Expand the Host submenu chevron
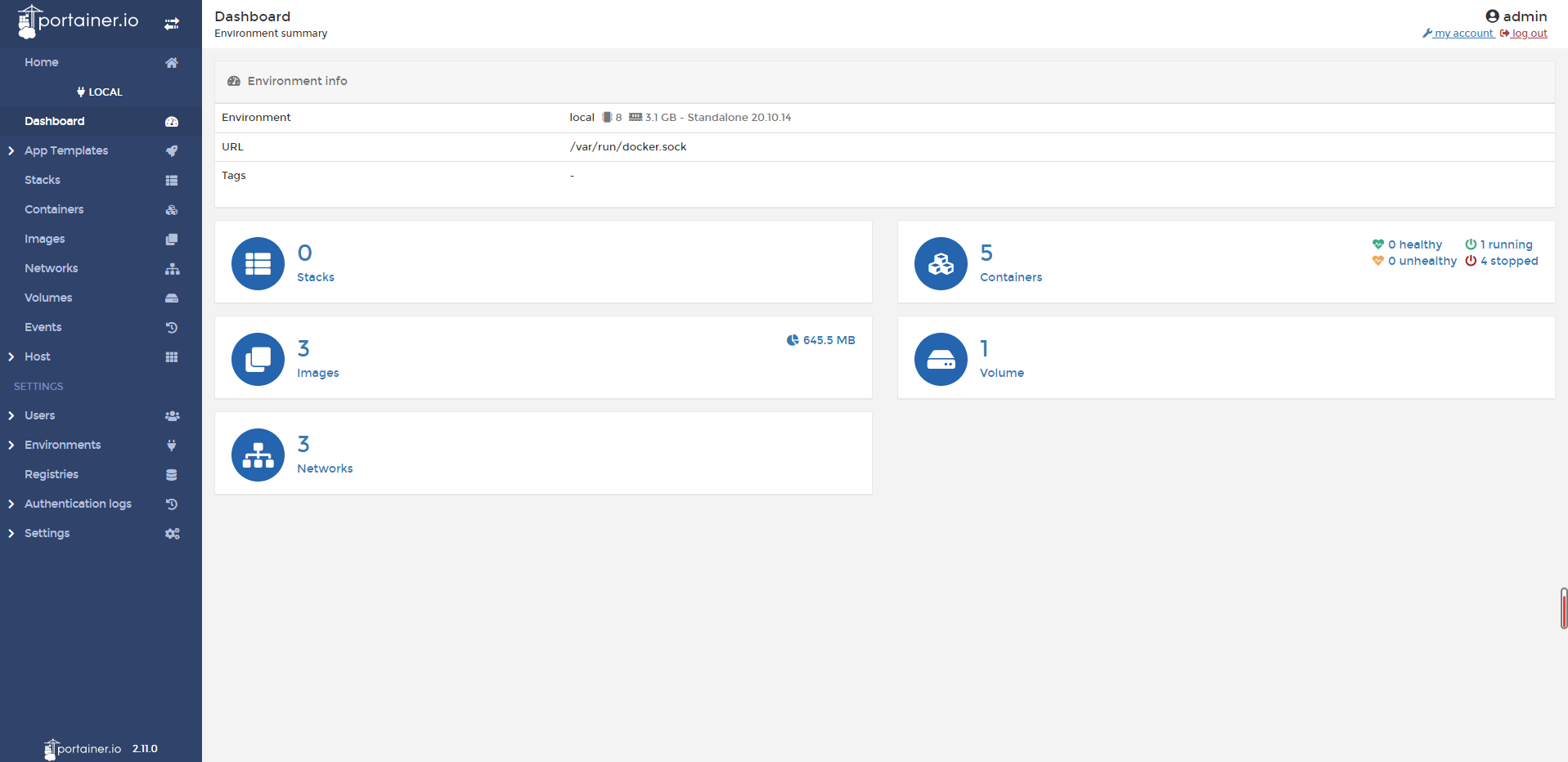Image resolution: width=1568 pixels, height=762 pixels. tap(11, 357)
